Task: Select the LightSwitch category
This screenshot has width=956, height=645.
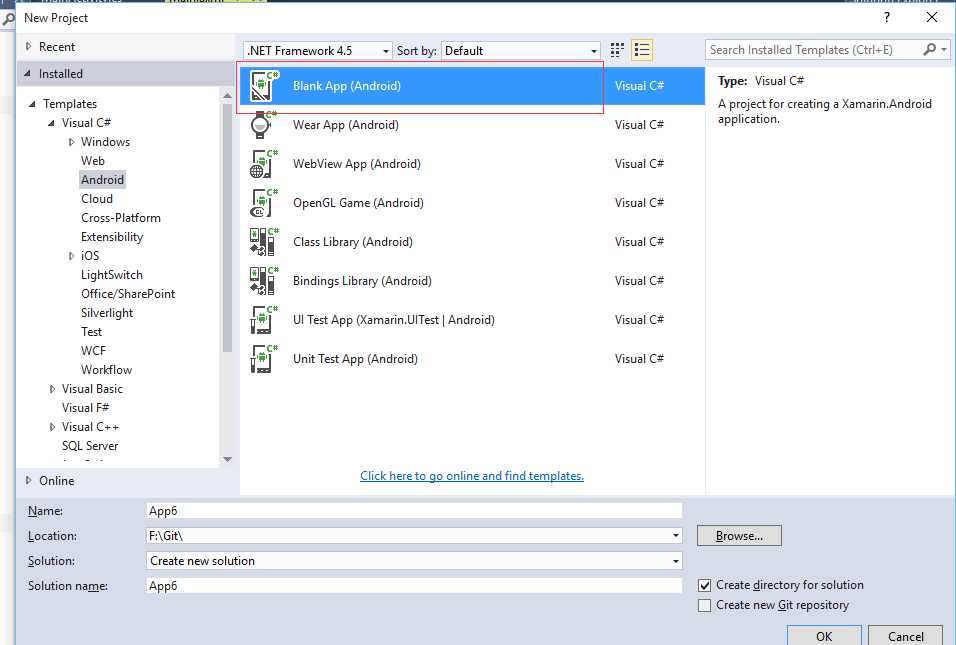Action: pyautogui.click(x=112, y=275)
